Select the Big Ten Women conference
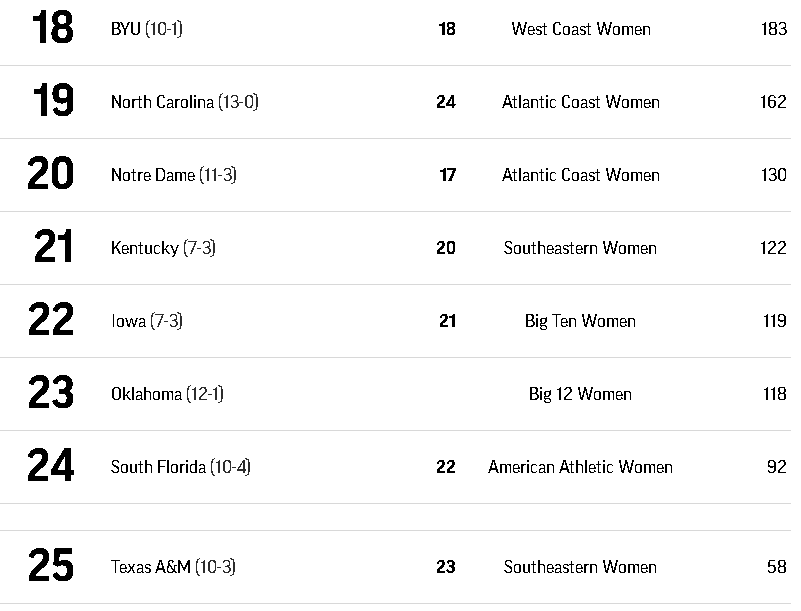 pyautogui.click(x=580, y=321)
